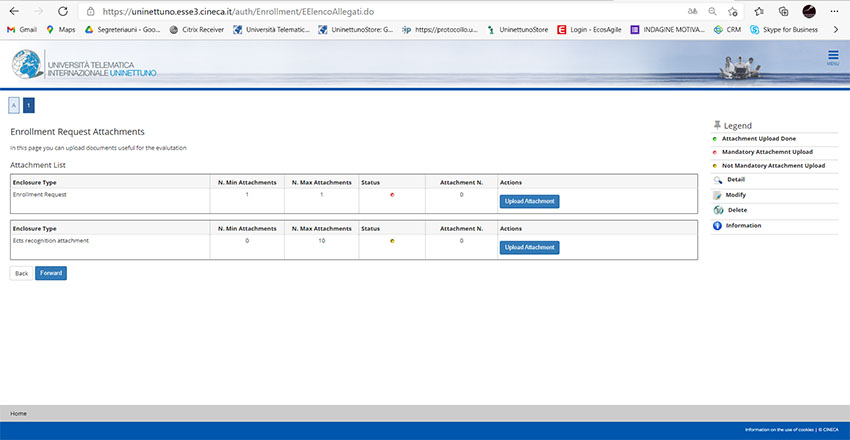
Task: Open the Maps bookmark
Action: [60, 30]
